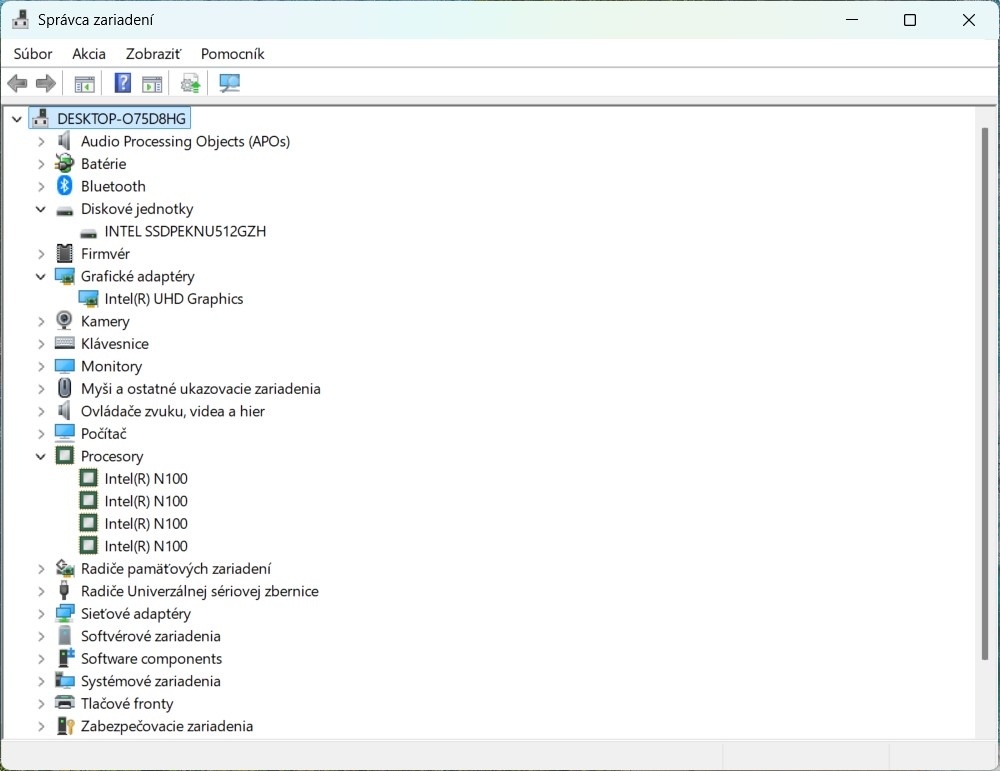This screenshot has height=771, width=1000.
Task: Select the INTEL SSDPEKNU512GZH disk device
Action: click(185, 231)
